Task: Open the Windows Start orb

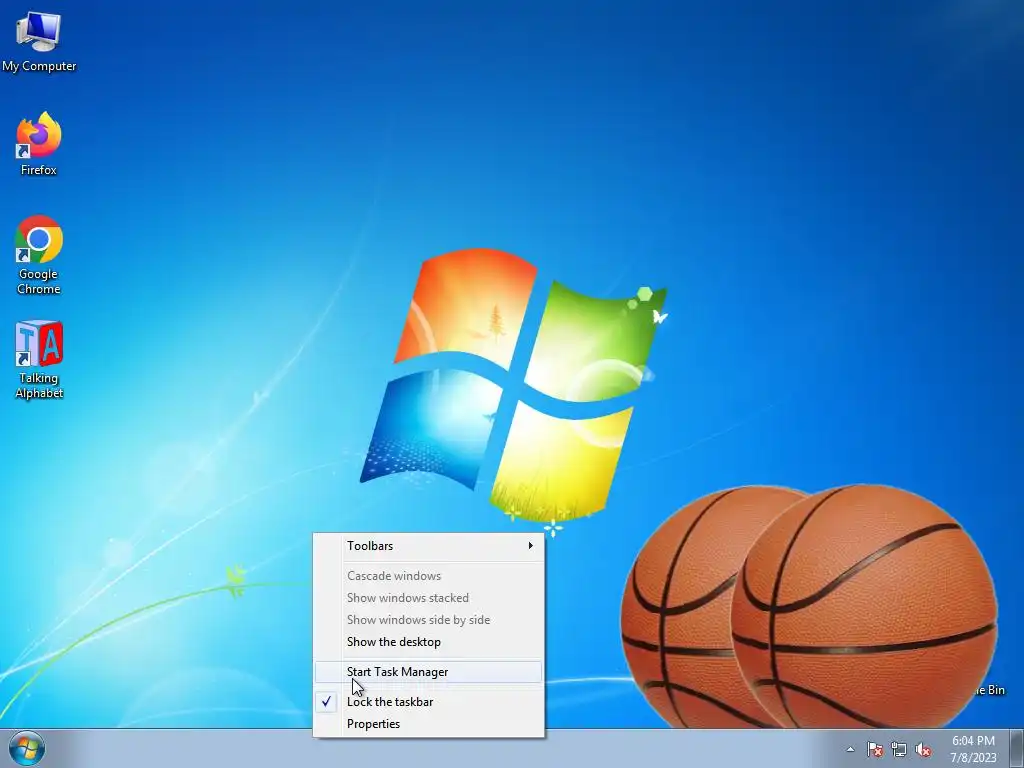Action: coord(27,748)
